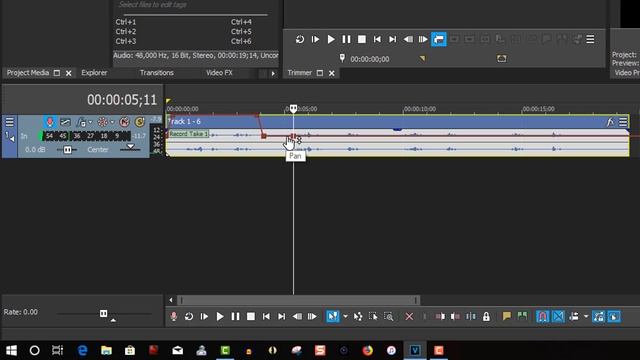Open event FX icon on audio event
Image resolution: width=640 pixels, height=360 pixels.
click(610, 122)
